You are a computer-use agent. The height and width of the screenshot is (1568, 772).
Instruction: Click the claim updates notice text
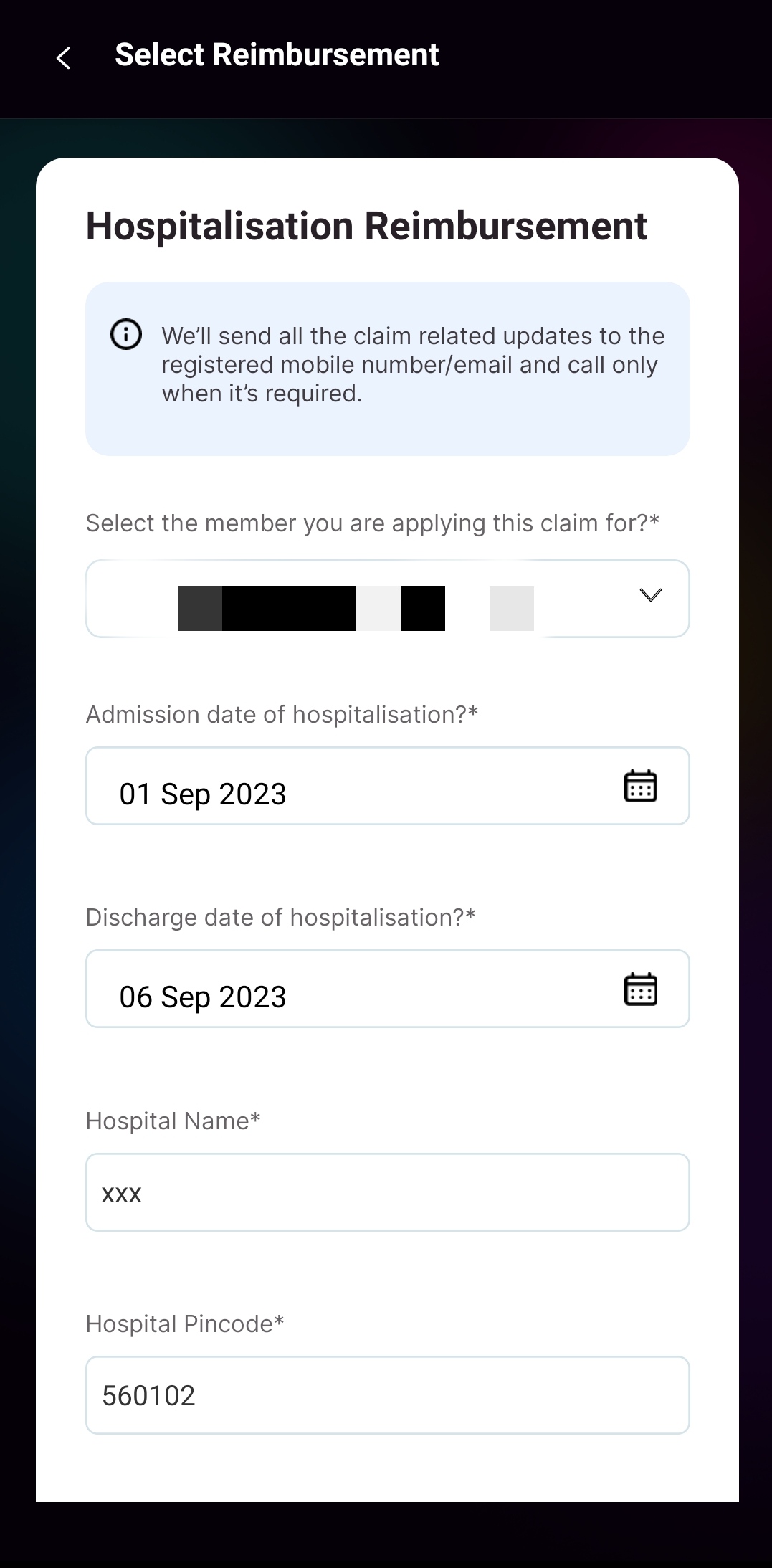[x=412, y=365]
